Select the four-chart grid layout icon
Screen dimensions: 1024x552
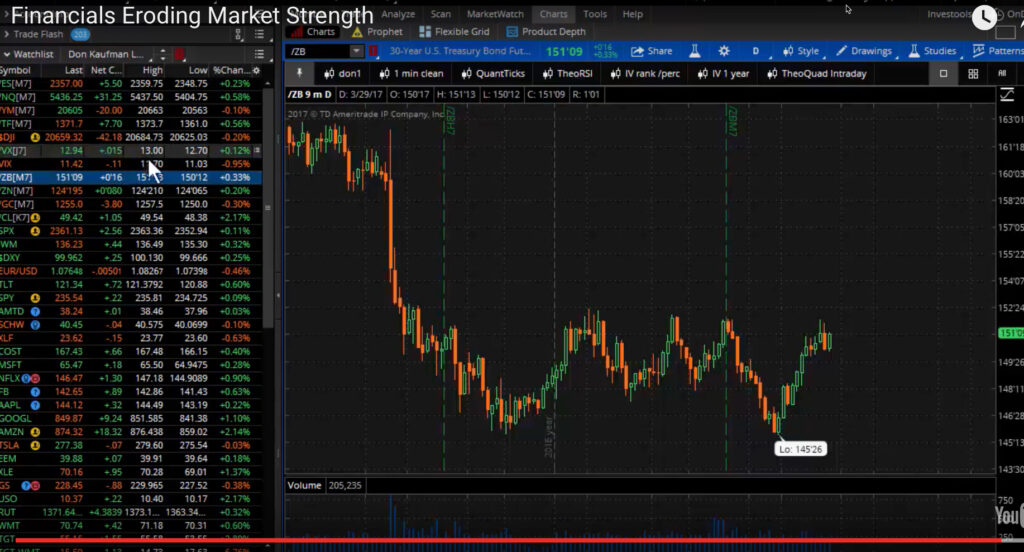972,73
